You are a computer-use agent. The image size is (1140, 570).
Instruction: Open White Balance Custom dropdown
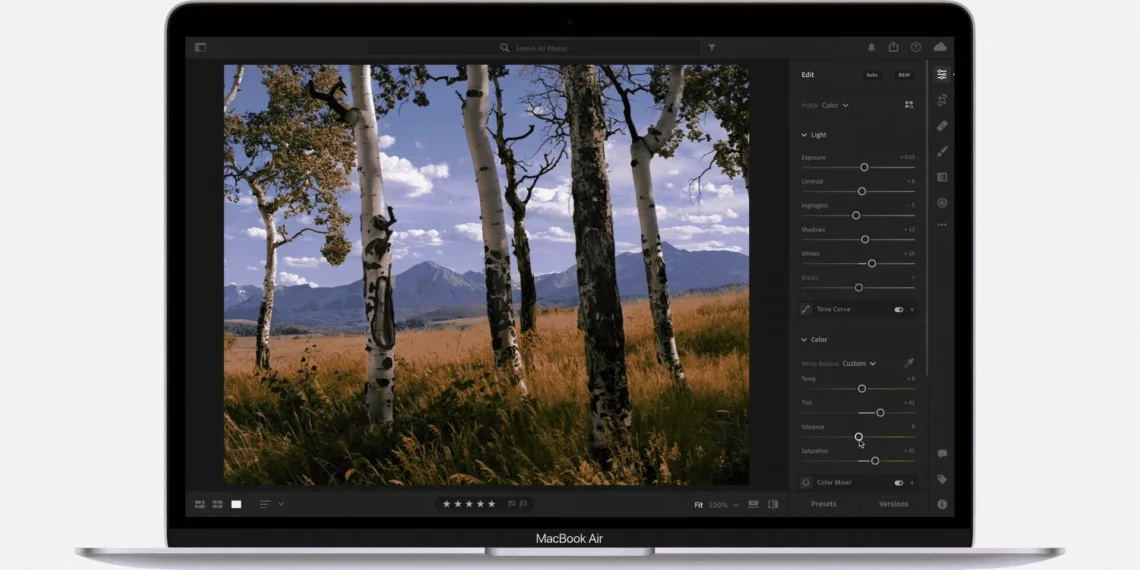click(859, 364)
